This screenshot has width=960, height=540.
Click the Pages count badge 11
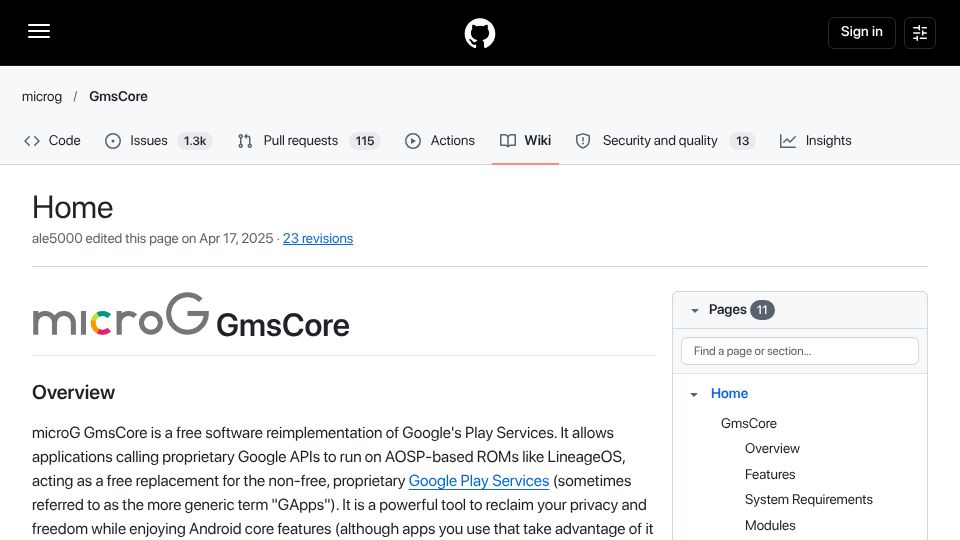pyautogui.click(x=762, y=310)
